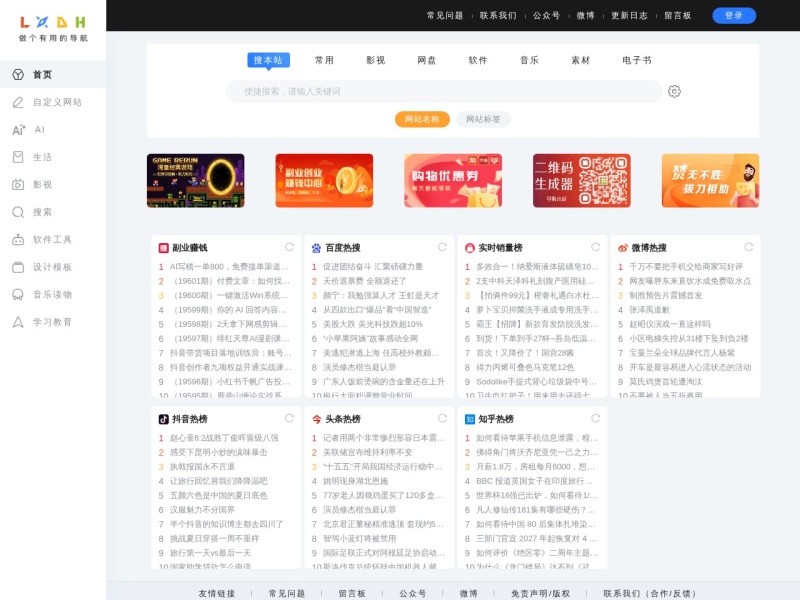The image size is (800, 600).
Task: Open the AI category icon
Action: pos(18,130)
